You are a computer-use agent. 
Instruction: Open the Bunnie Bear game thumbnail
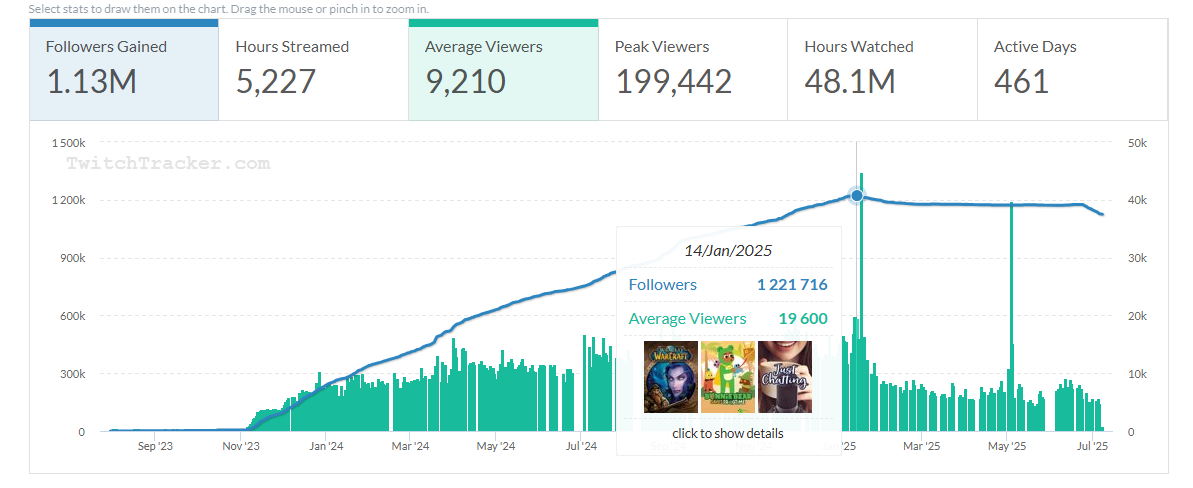click(727, 377)
